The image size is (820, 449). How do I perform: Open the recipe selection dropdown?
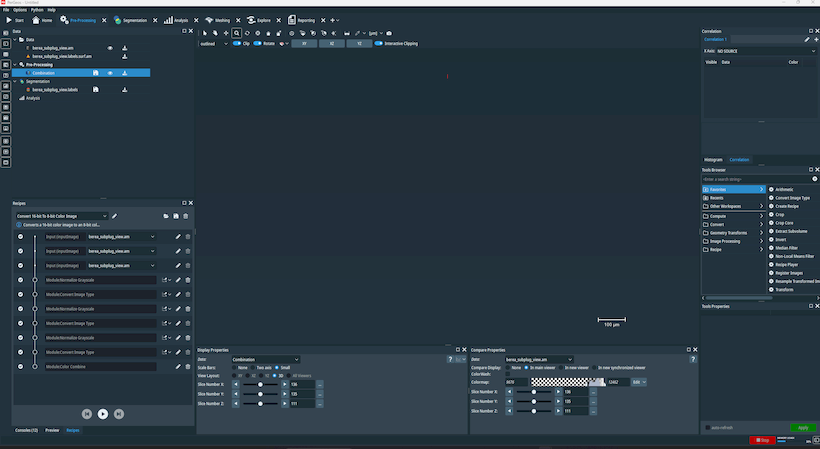61,216
